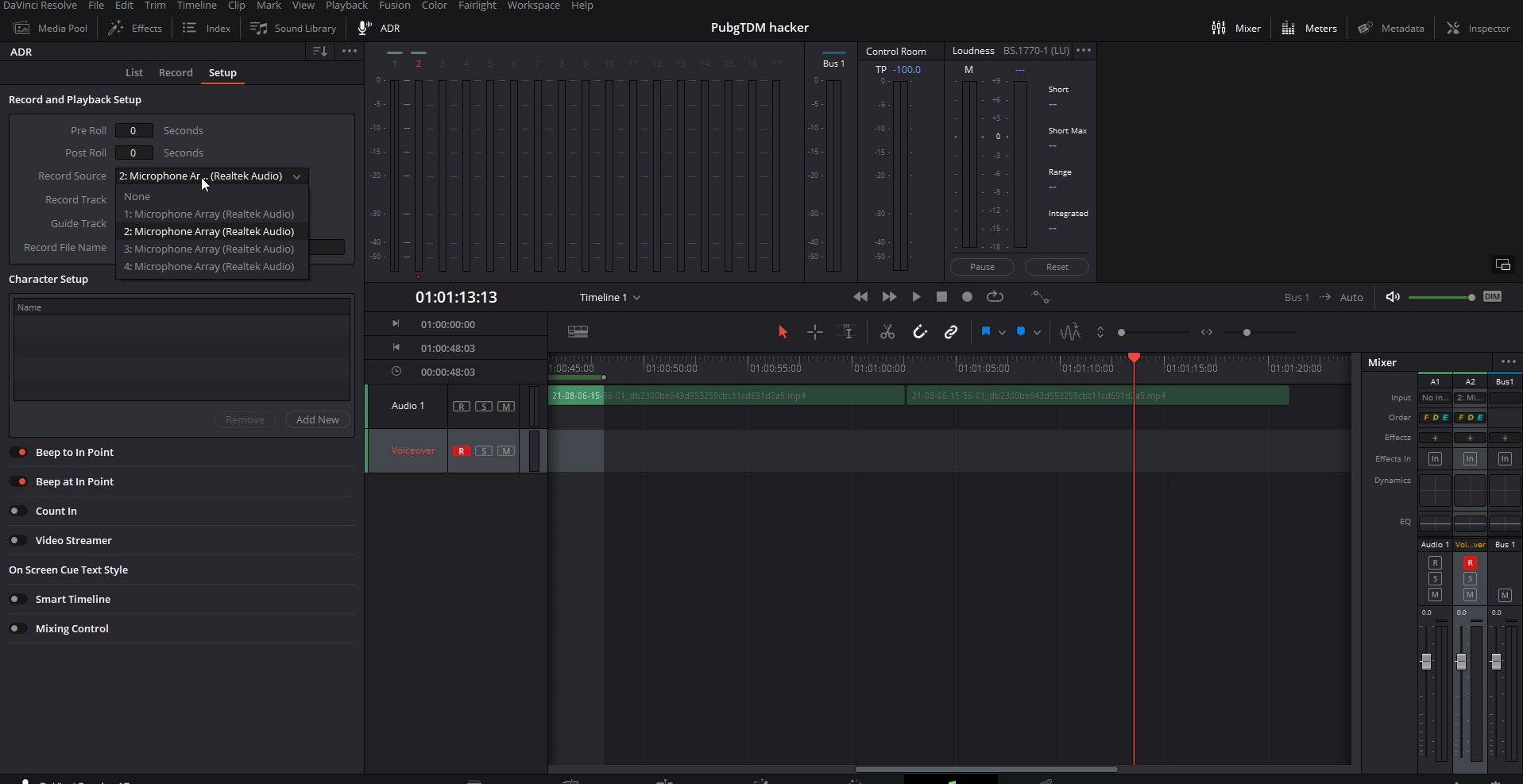Open the Inspector panel
This screenshot has height=784, width=1523.
[1479, 28]
